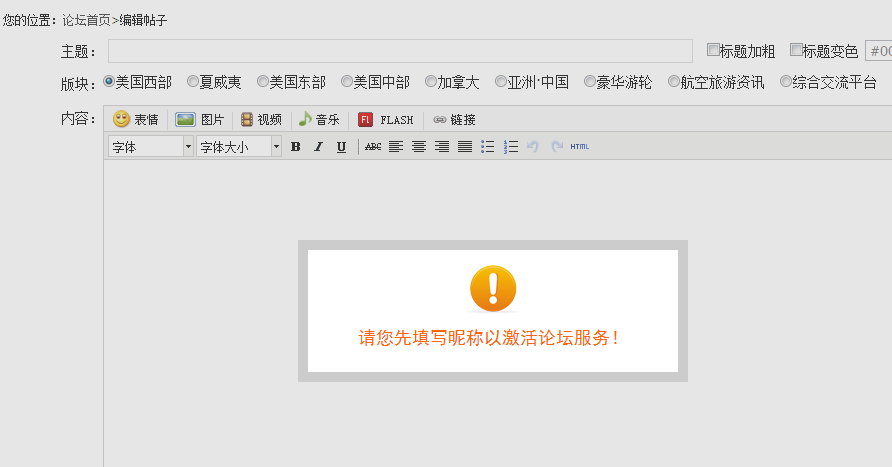Click the 编辑帖子 breadcrumb text

click(x=143, y=20)
